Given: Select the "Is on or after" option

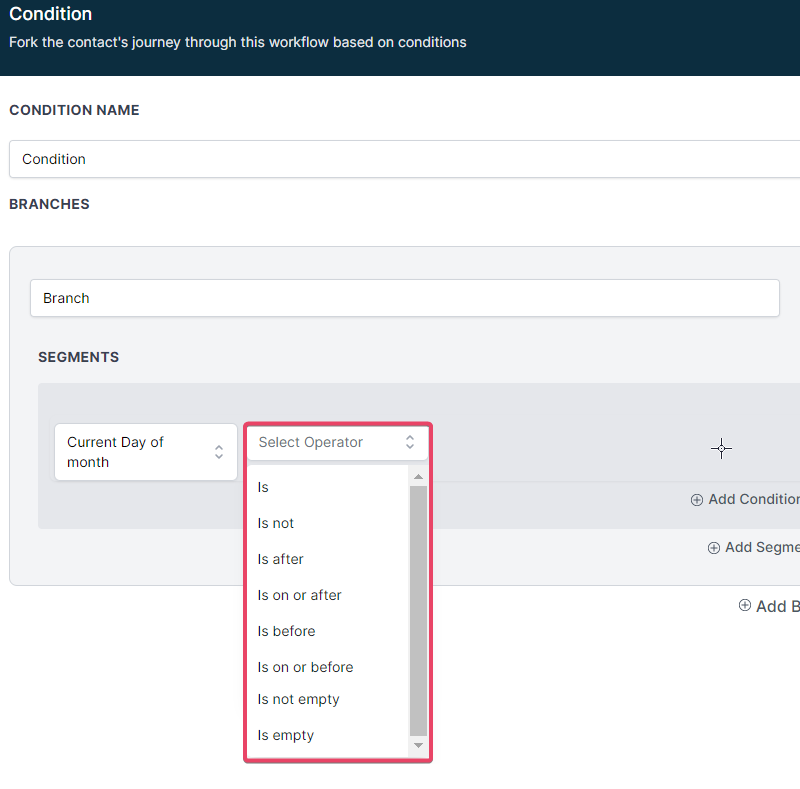Looking at the screenshot, I should click(300, 595).
